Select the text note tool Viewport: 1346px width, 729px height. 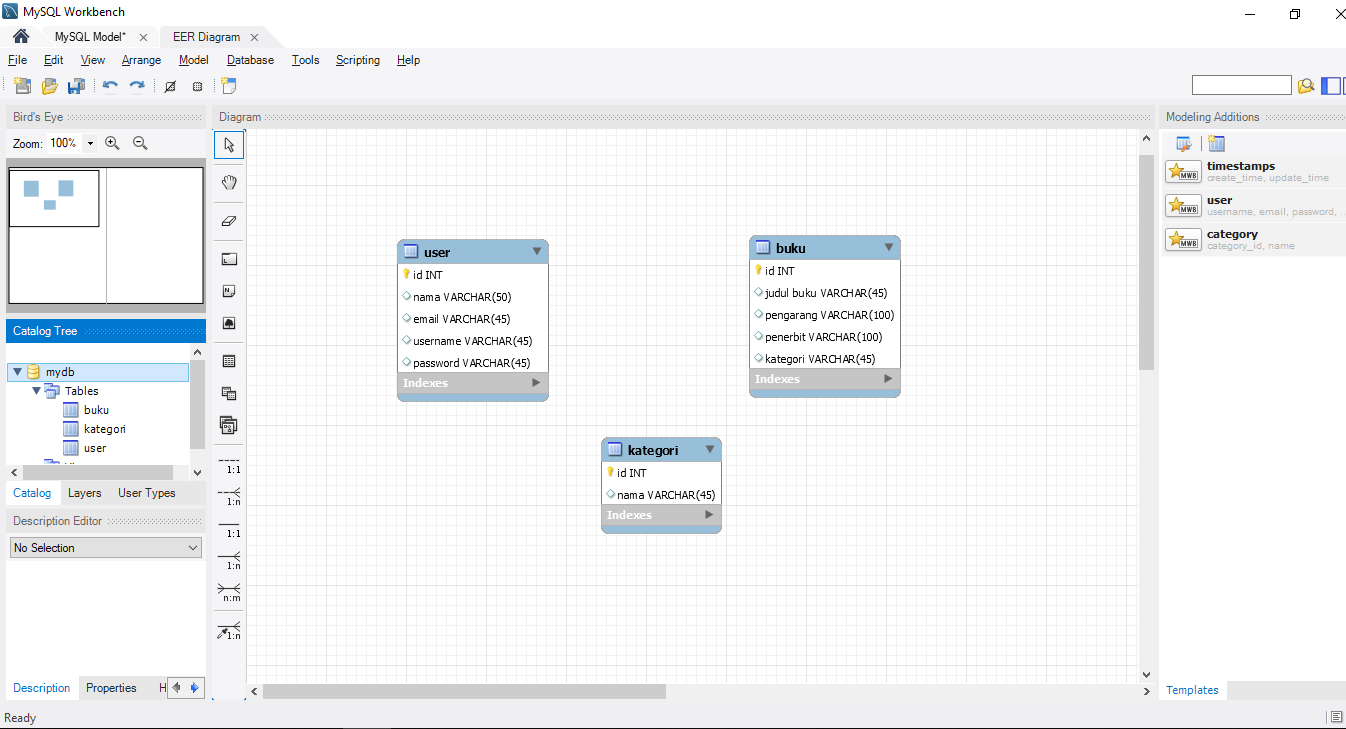tap(229, 291)
